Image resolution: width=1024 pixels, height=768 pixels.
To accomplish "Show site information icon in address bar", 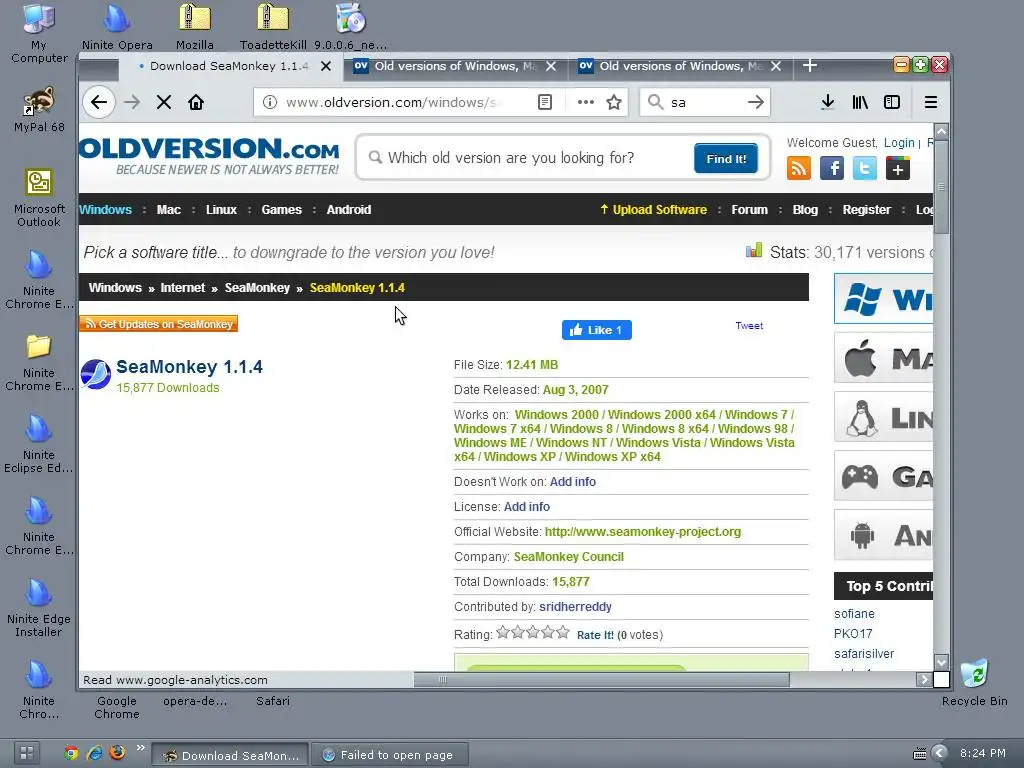I will (x=270, y=103).
